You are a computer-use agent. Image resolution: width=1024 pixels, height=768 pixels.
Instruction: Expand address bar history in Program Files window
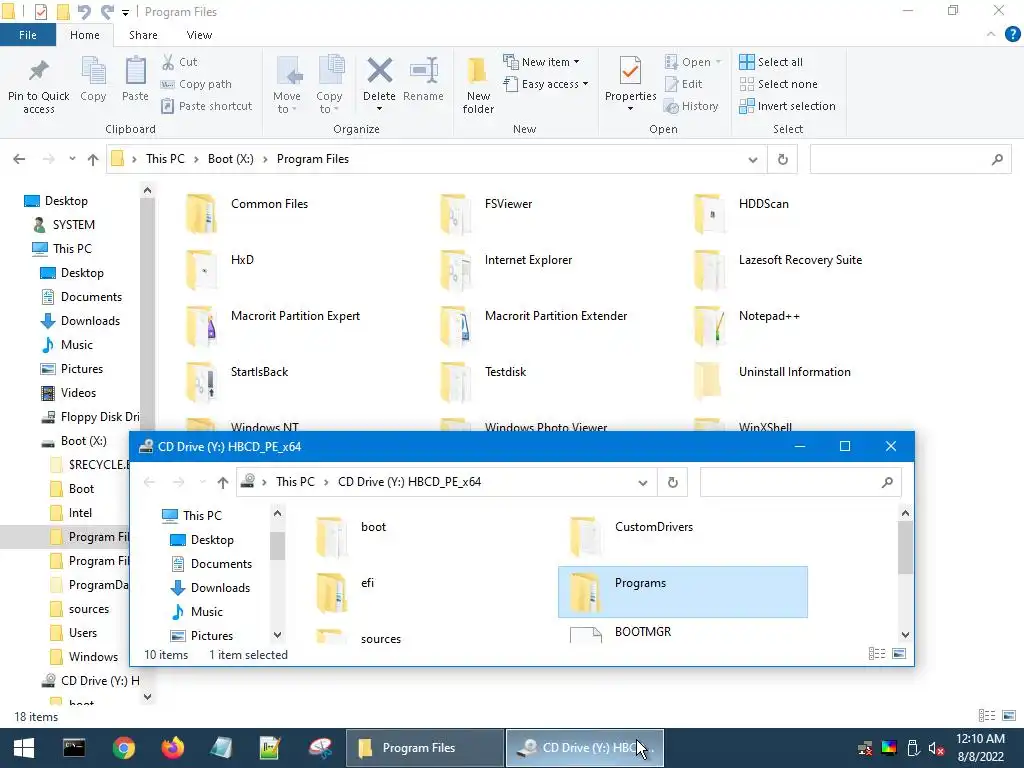(x=752, y=159)
